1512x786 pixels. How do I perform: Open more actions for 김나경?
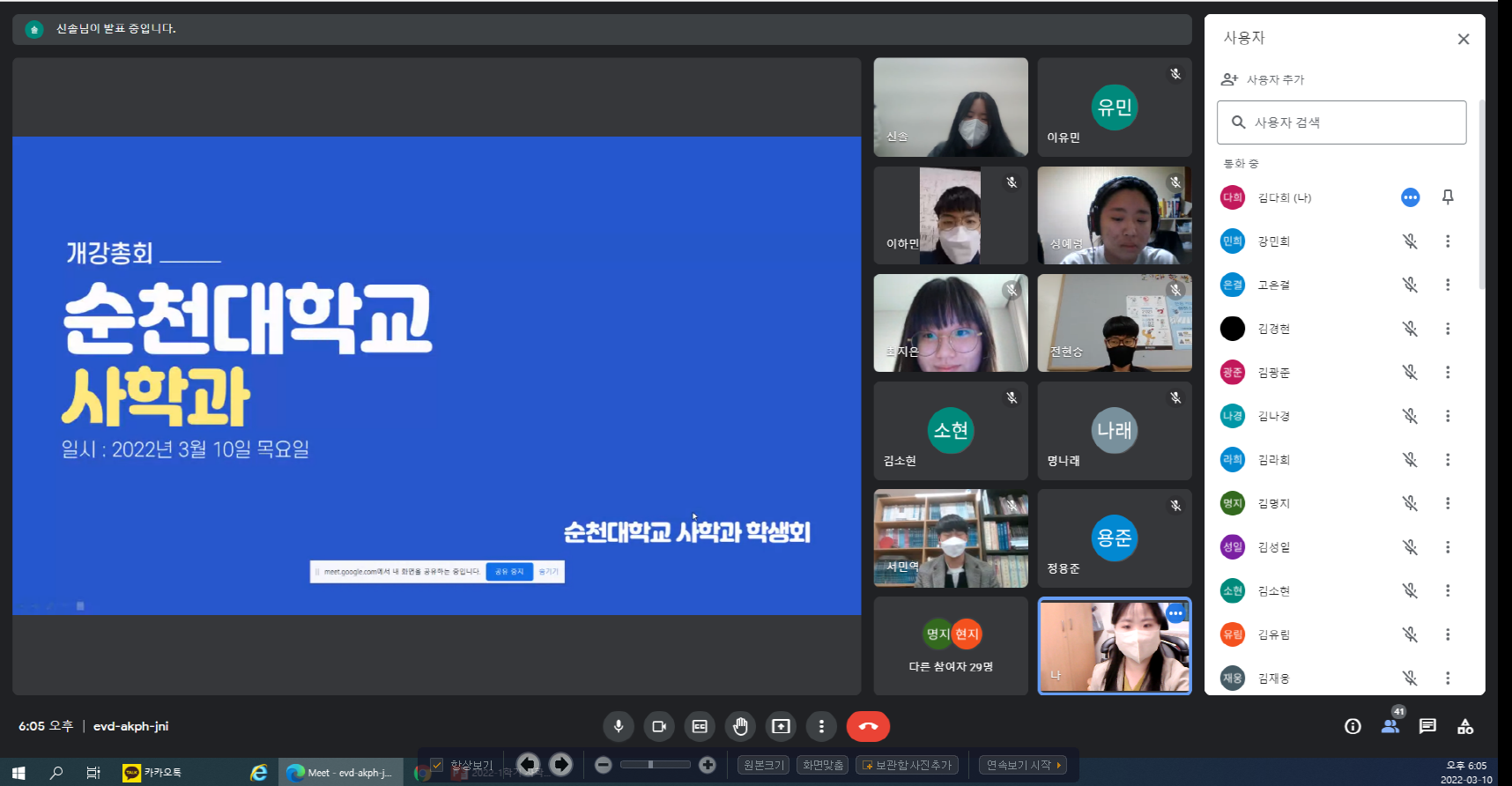pos(1448,416)
